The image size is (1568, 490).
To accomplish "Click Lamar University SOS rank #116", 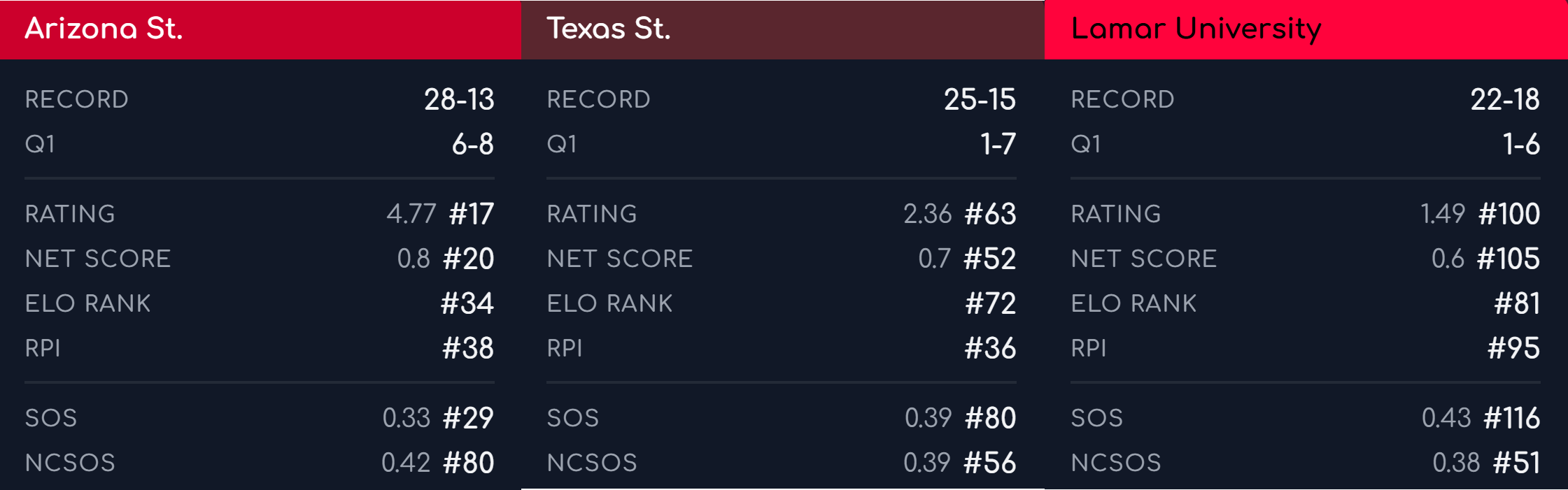I will coord(1512,418).
